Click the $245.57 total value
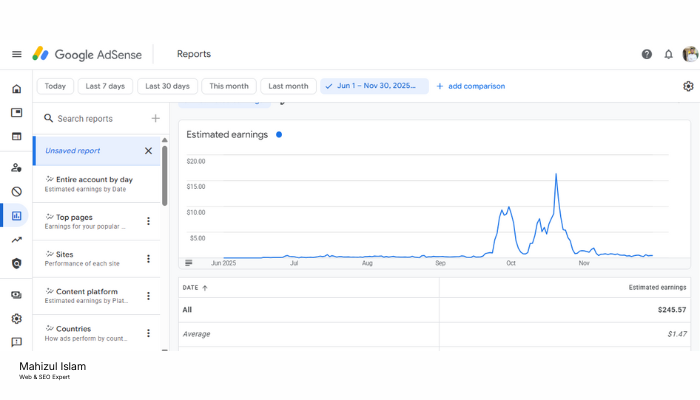Image resolution: width=700 pixels, height=400 pixels. tap(672, 310)
